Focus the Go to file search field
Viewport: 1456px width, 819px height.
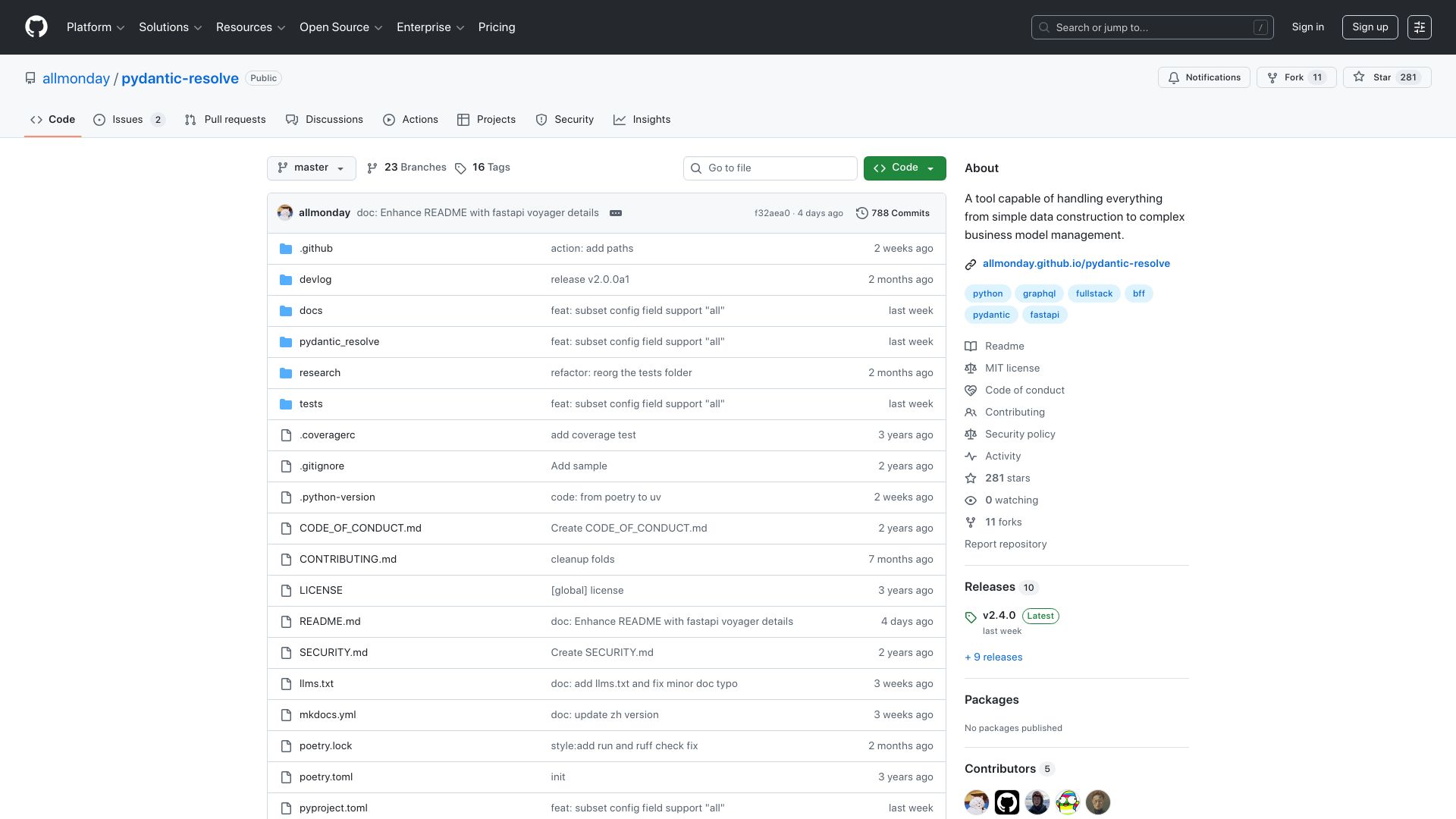pyautogui.click(x=770, y=168)
